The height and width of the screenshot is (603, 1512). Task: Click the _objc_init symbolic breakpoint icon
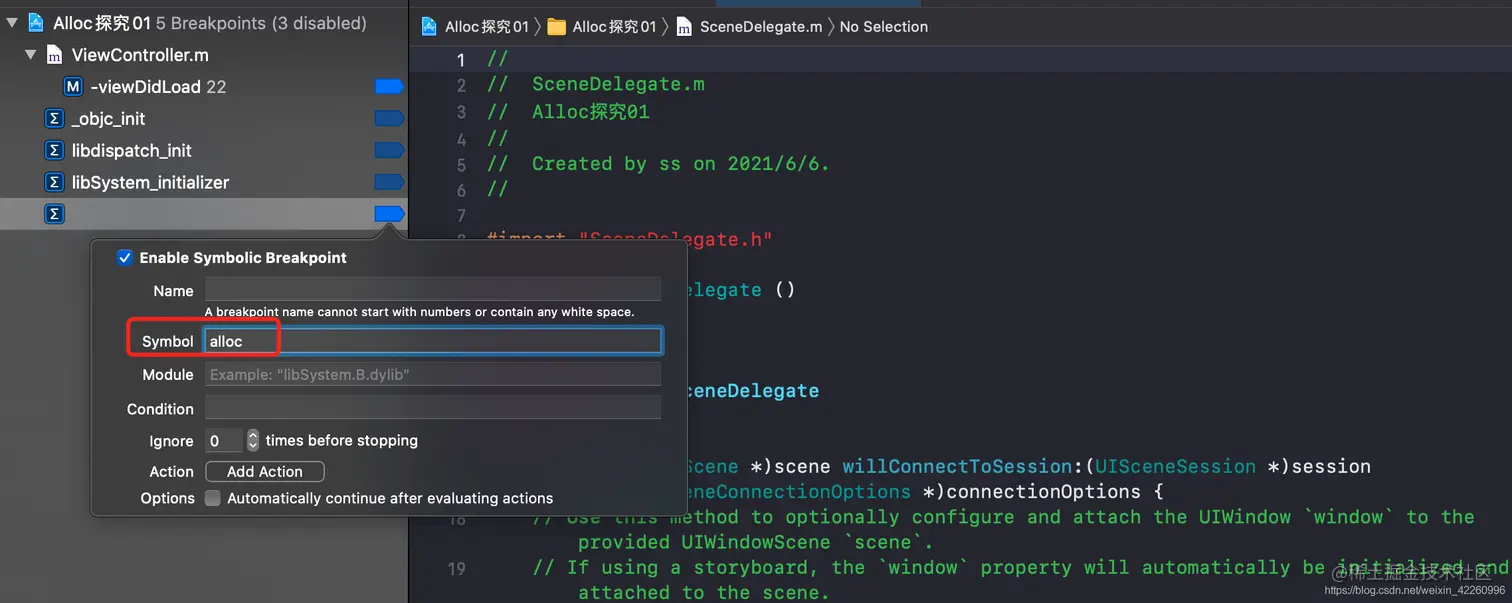[x=55, y=119]
